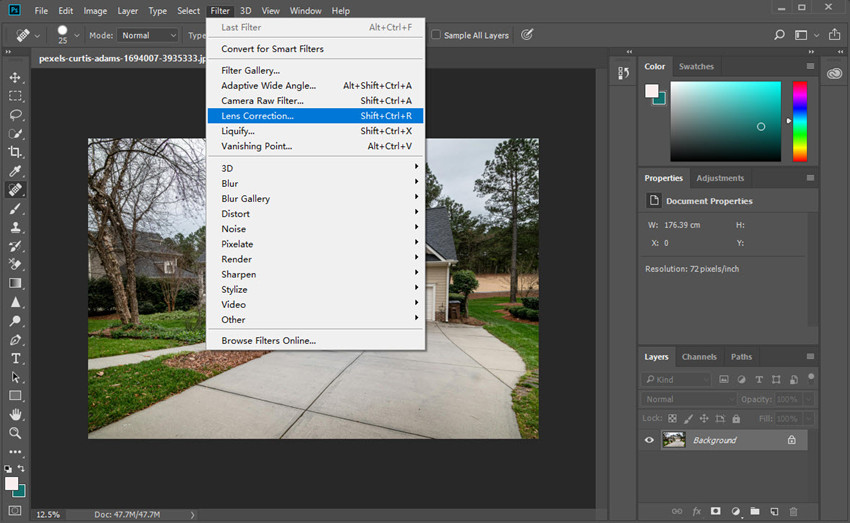850x523 pixels.
Task: Select the Crop tool
Action: tap(15, 152)
